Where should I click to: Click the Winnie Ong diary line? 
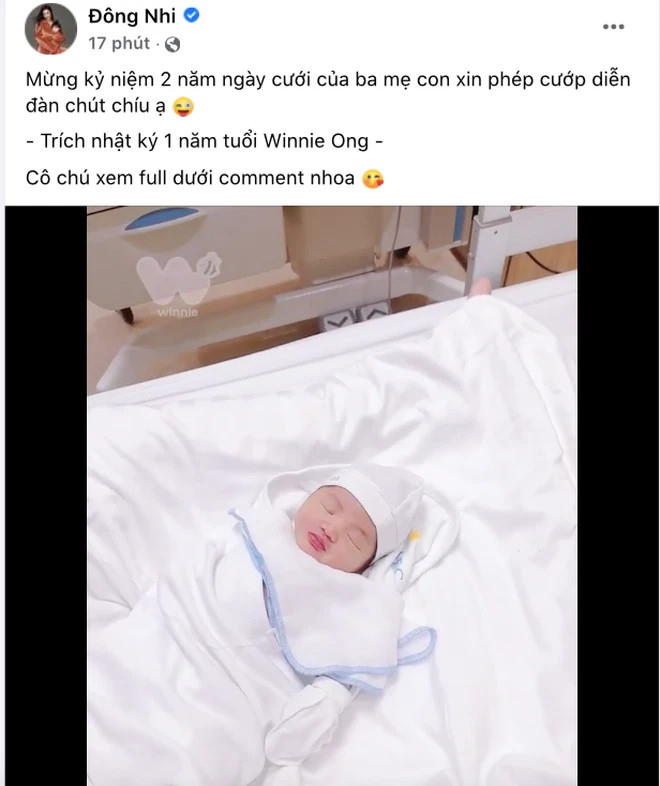point(204,141)
